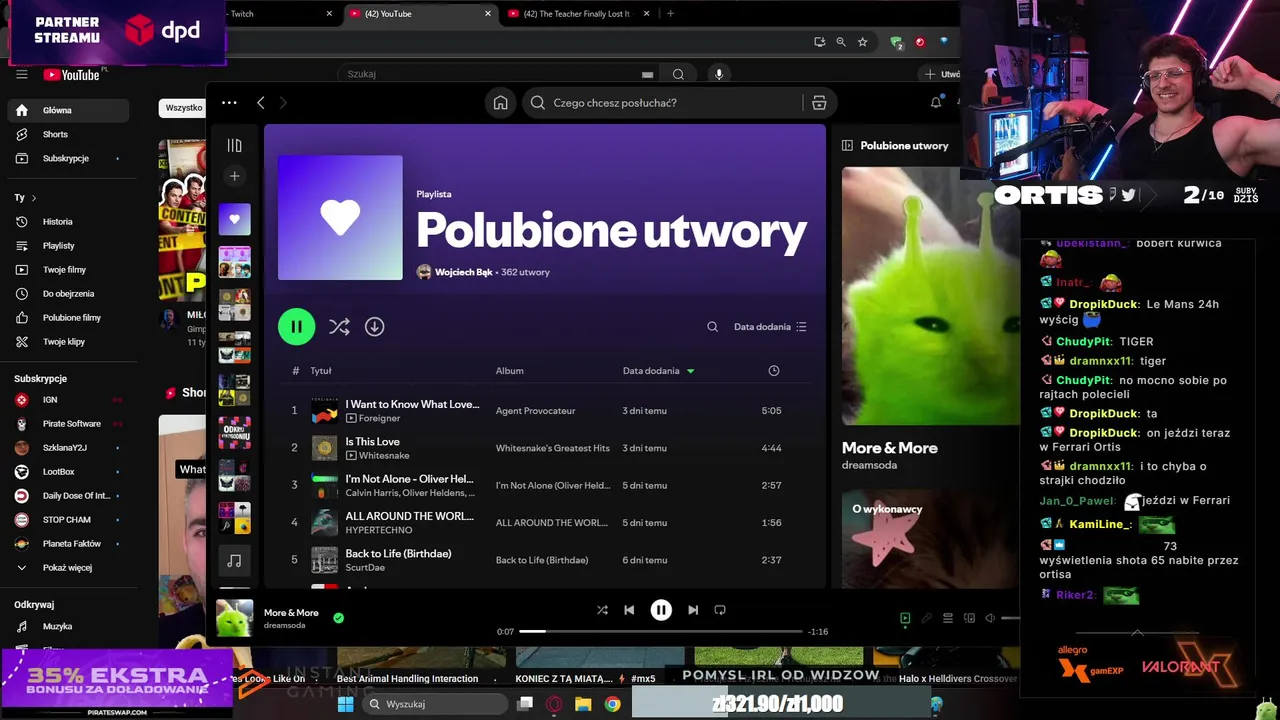Image resolution: width=1280 pixels, height=720 pixels.
Task: Open browser zoom magnifier icon
Action: 841,42
